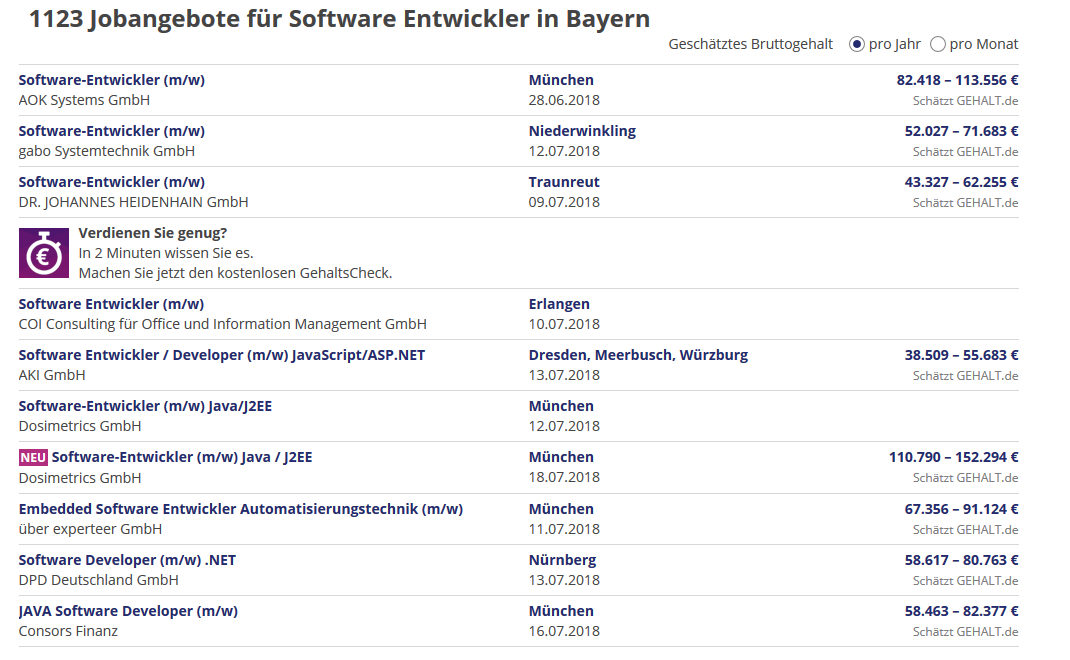Click company name 'gabo Systemtechnik GmbH'
This screenshot has width=1070, height=660.
pyautogui.click(x=106, y=152)
